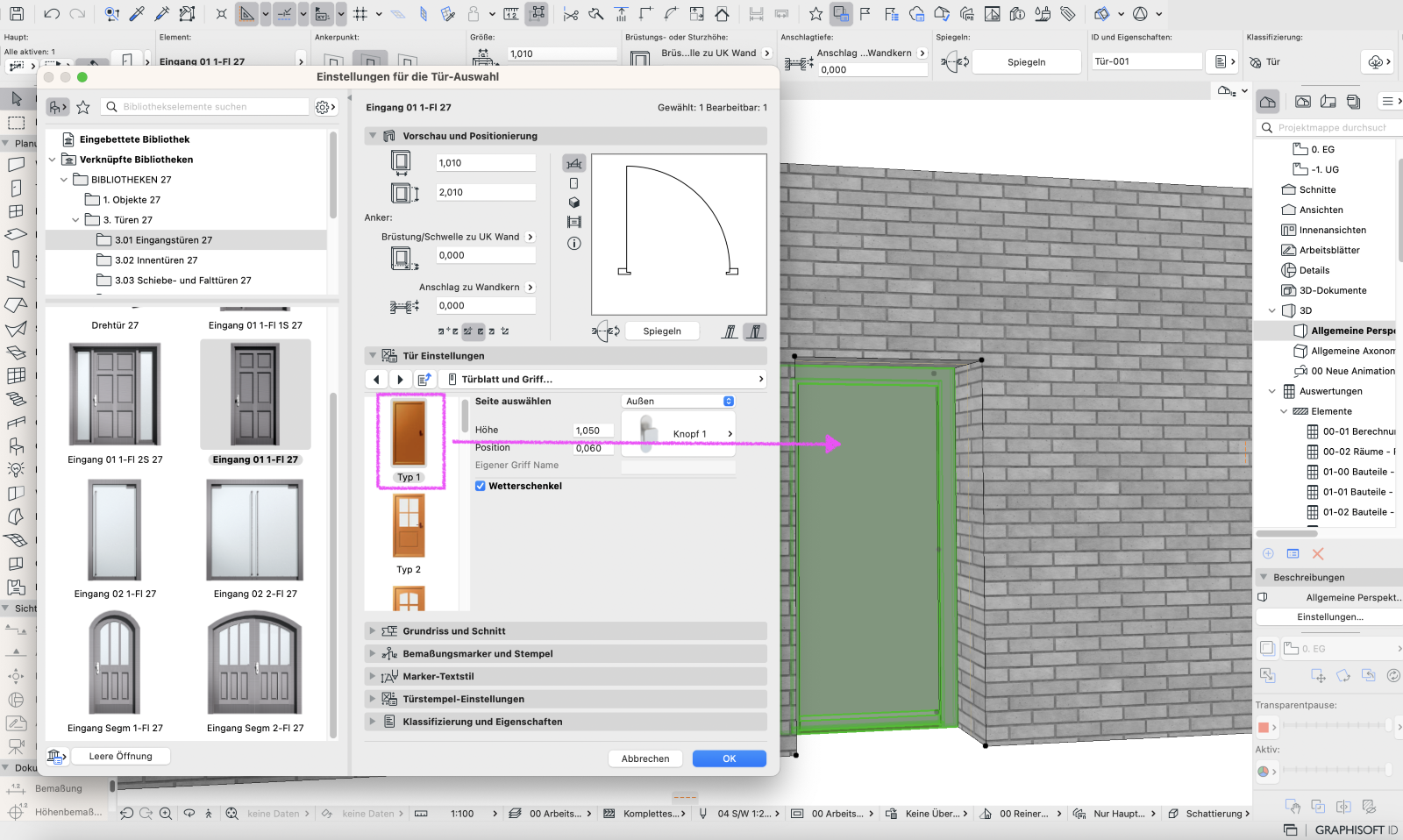The image size is (1403, 840).
Task: Open the Project Map tab icon in Navigator
Action: [x=1268, y=102]
